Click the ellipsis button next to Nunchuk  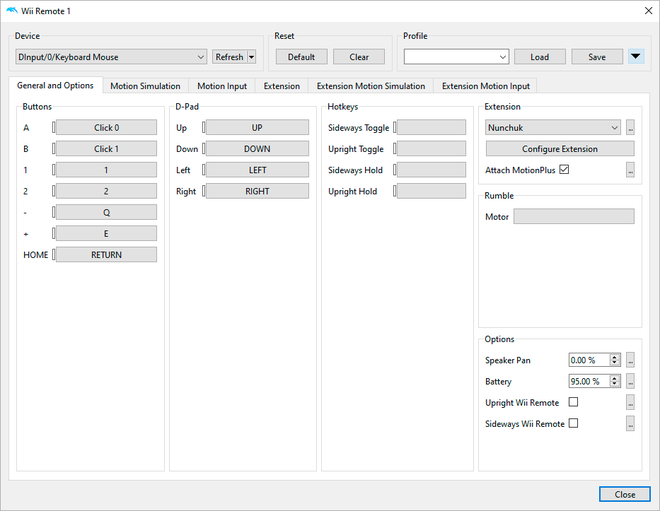tap(630, 128)
